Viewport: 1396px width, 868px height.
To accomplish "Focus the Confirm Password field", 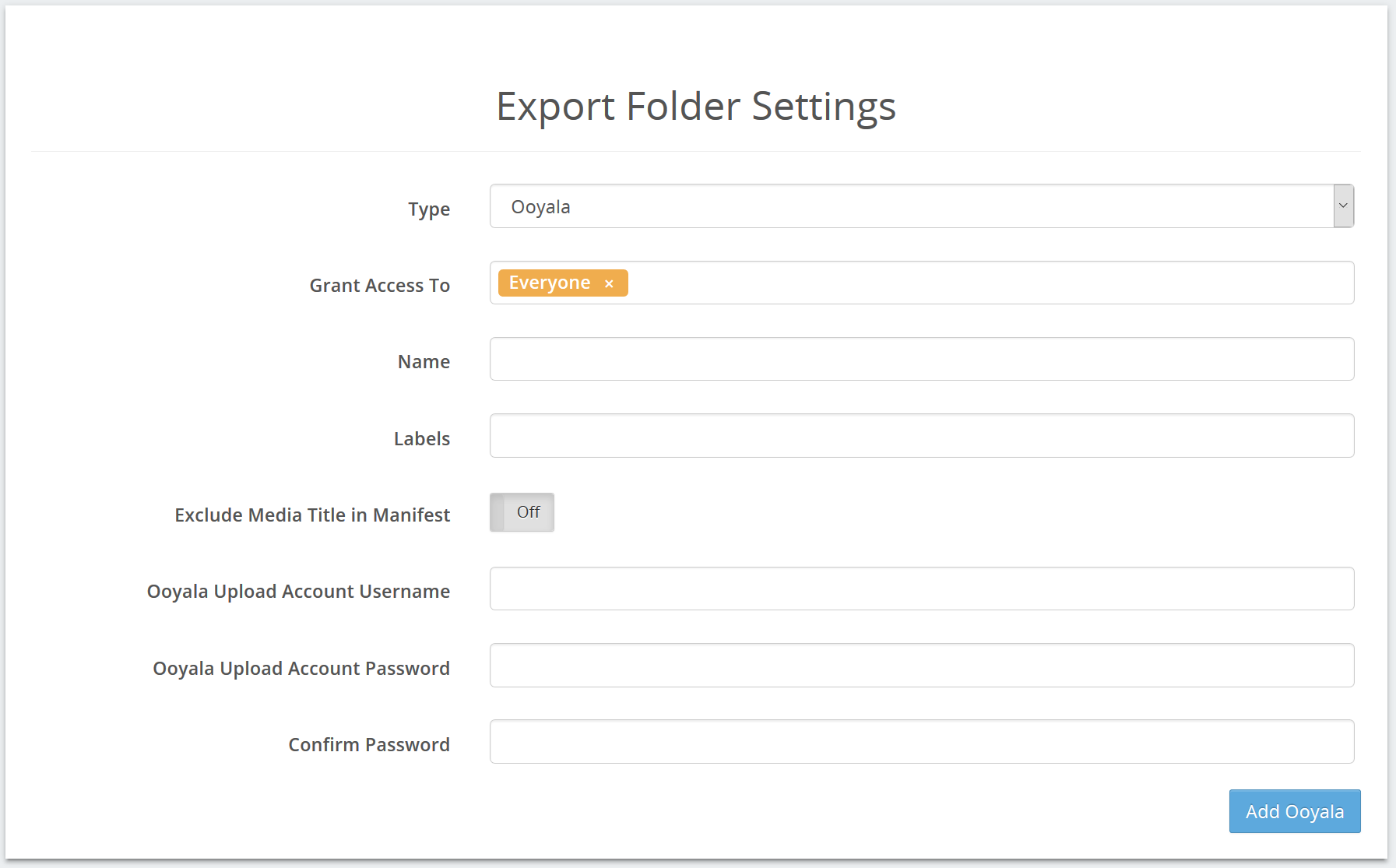I will (x=922, y=741).
